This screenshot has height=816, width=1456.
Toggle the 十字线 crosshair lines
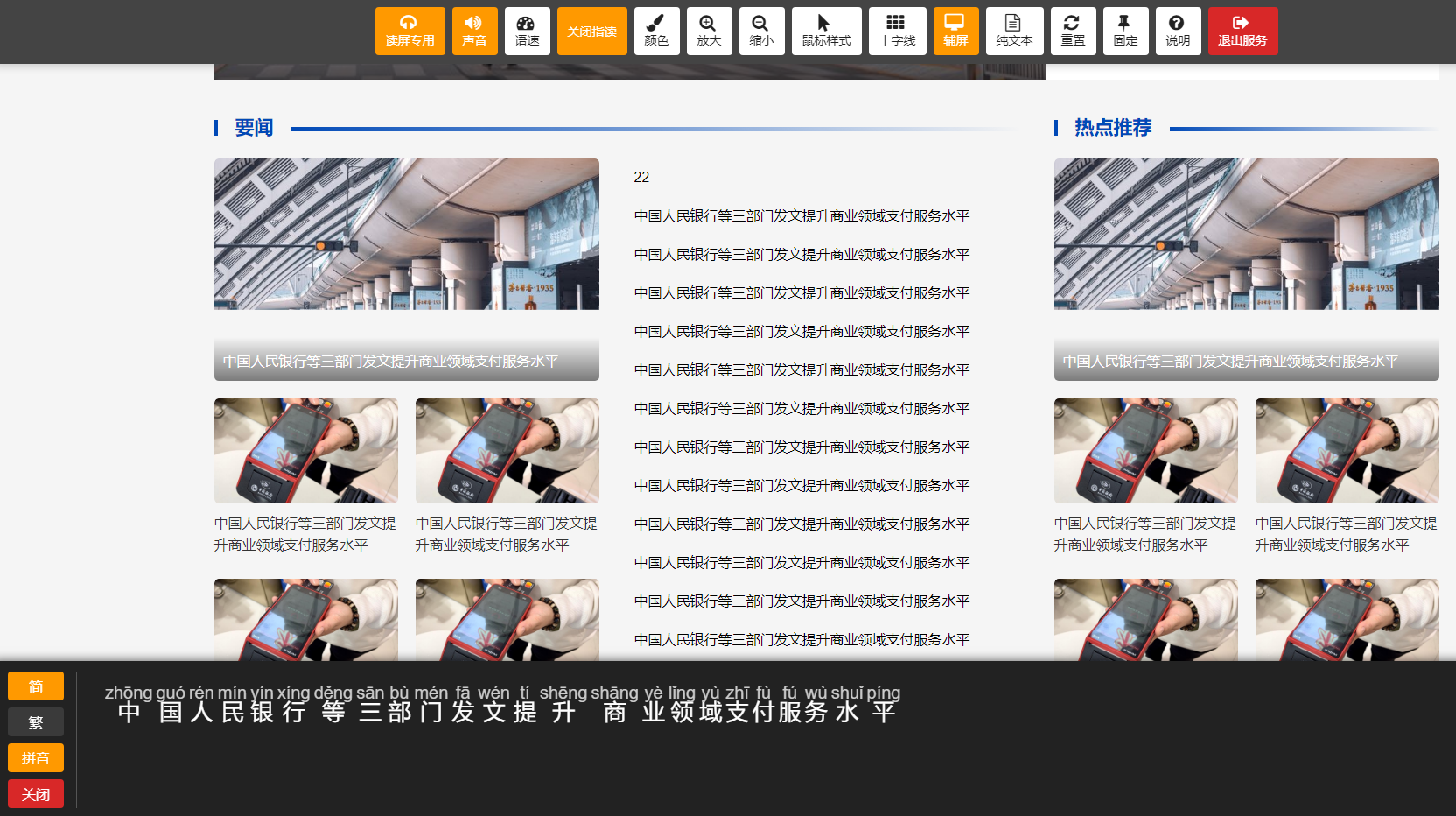(x=897, y=31)
